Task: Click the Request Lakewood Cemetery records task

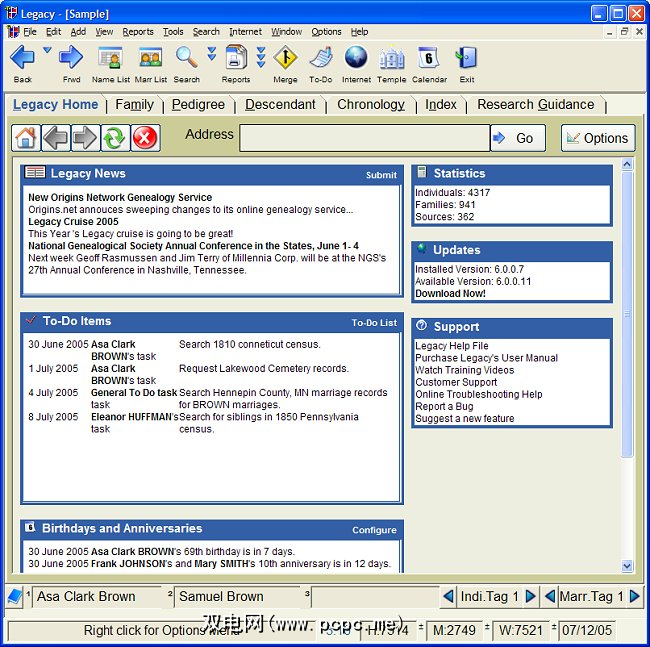Action: tap(264, 368)
